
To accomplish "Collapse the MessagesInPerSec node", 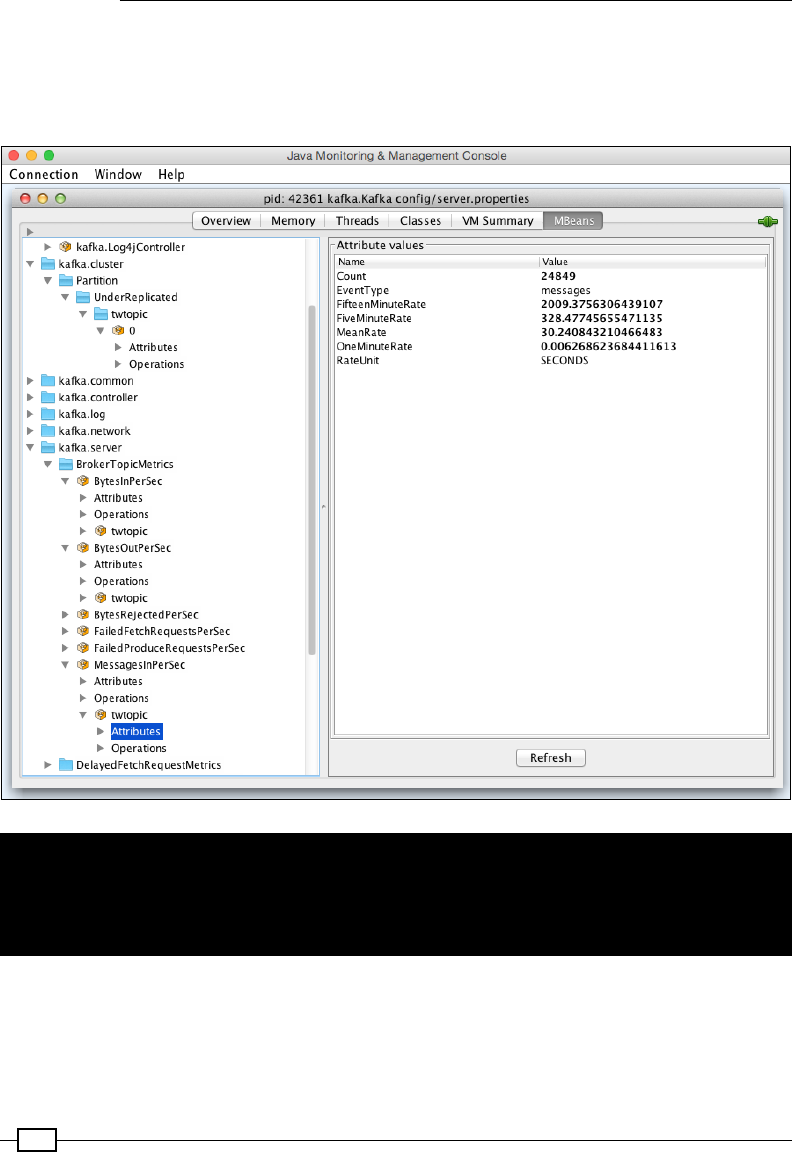I will pyautogui.click(x=65, y=665).
